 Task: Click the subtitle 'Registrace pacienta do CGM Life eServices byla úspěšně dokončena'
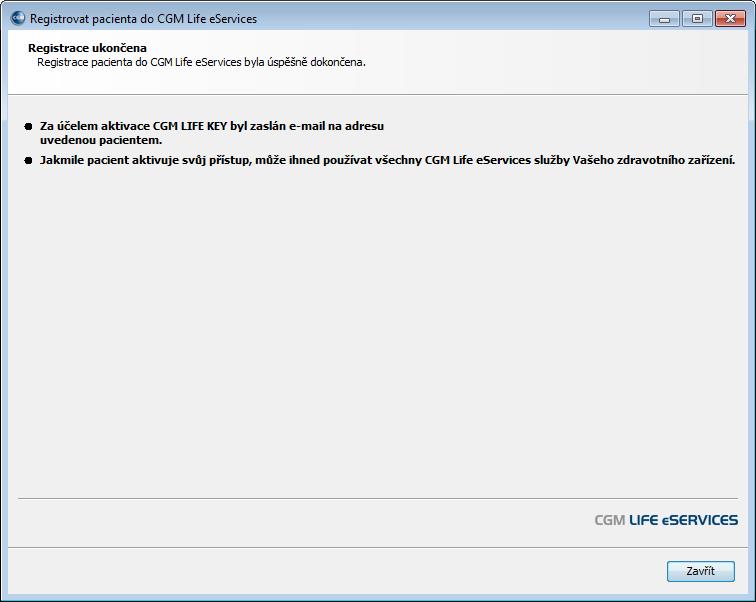click(201, 62)
